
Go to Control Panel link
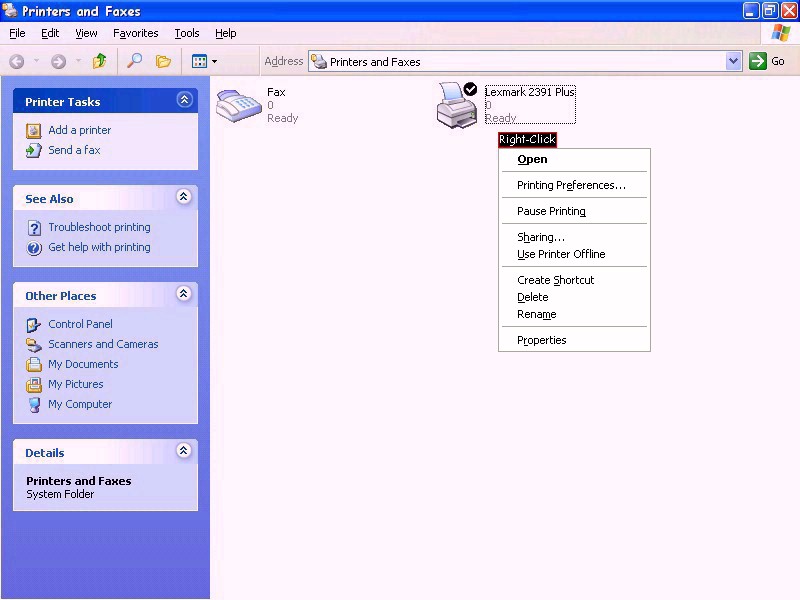point(81,324)
